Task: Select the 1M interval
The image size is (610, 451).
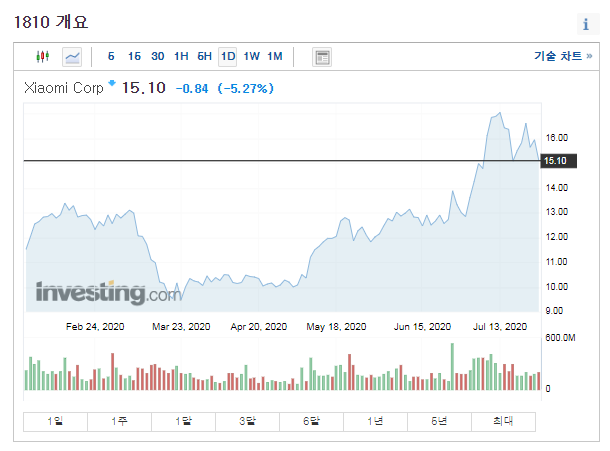Action: tap(275, 56)
